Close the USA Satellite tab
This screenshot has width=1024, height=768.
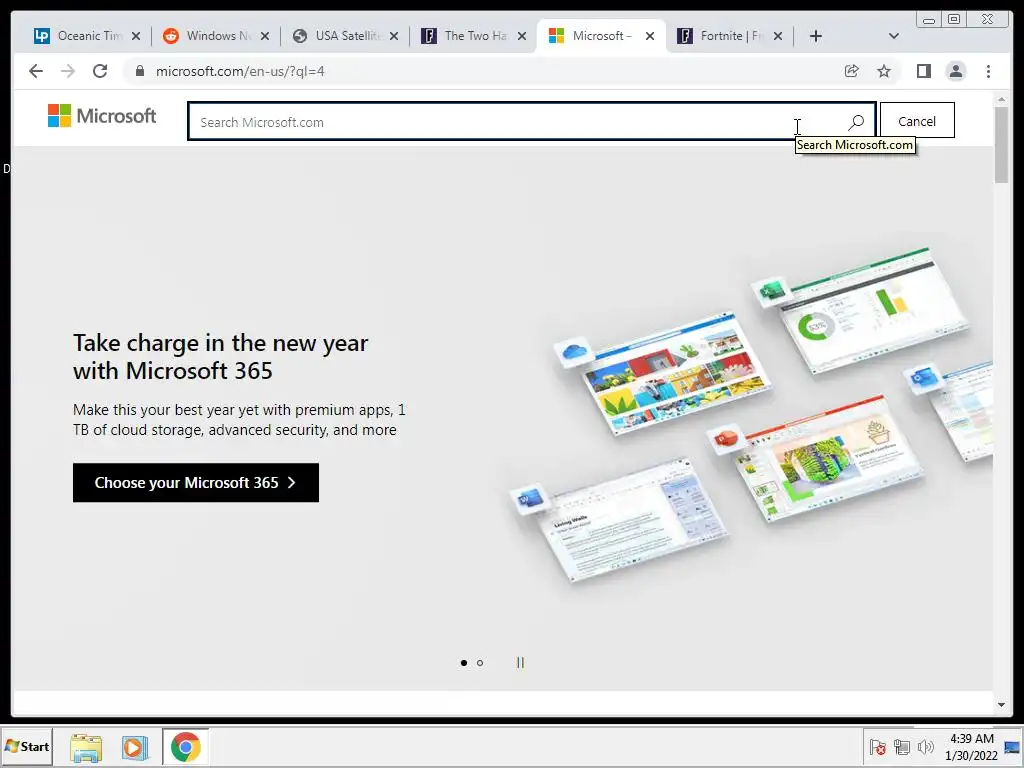coord(394,36)
